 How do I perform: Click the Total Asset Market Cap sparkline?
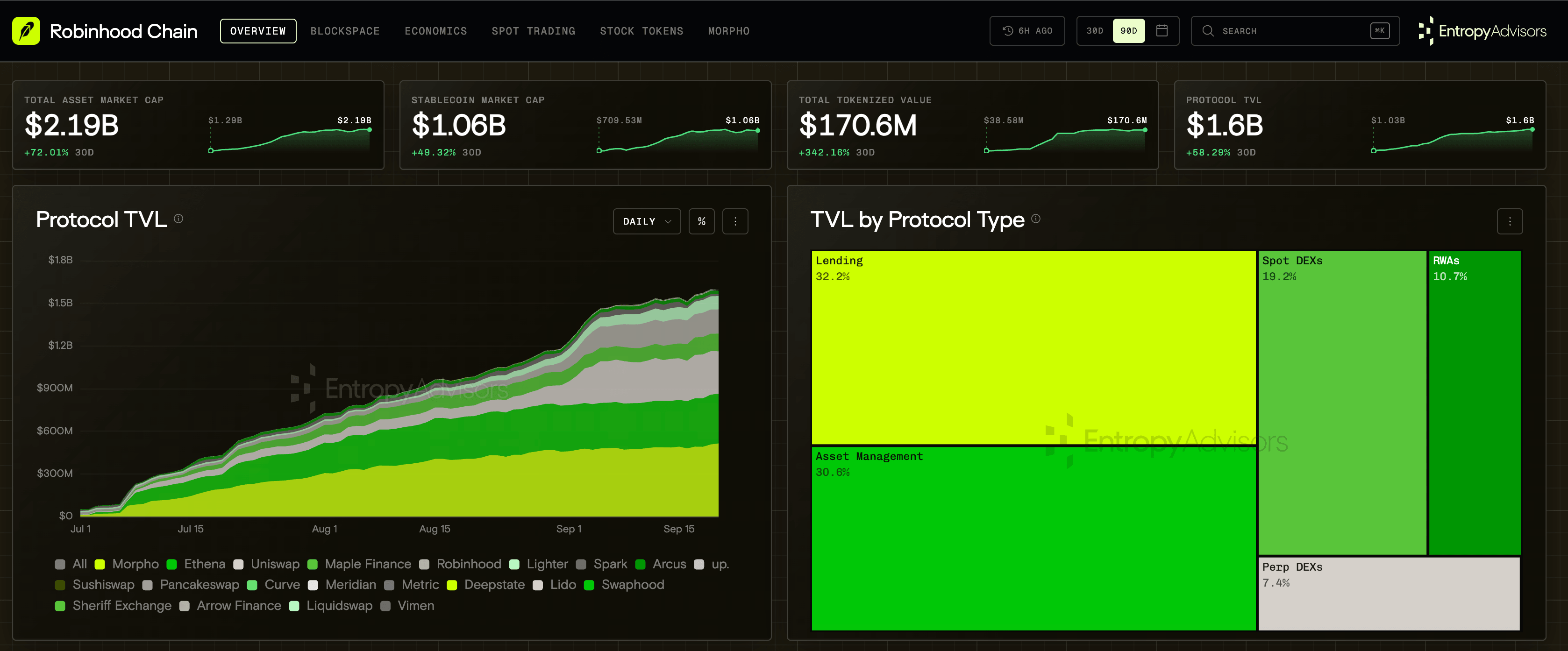290,140
